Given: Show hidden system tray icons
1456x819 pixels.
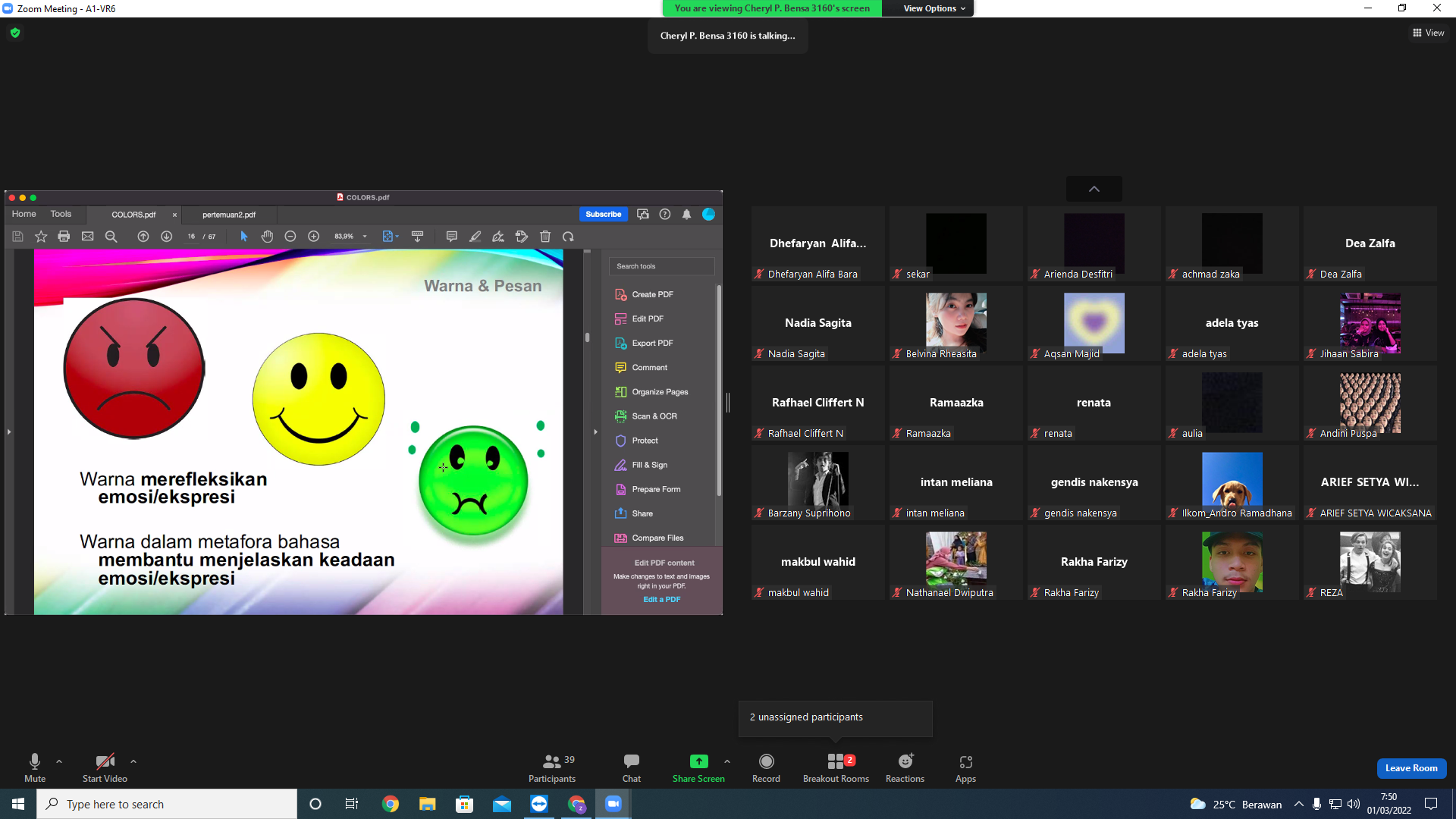Looking at the screenshot, I should 1299,804.
